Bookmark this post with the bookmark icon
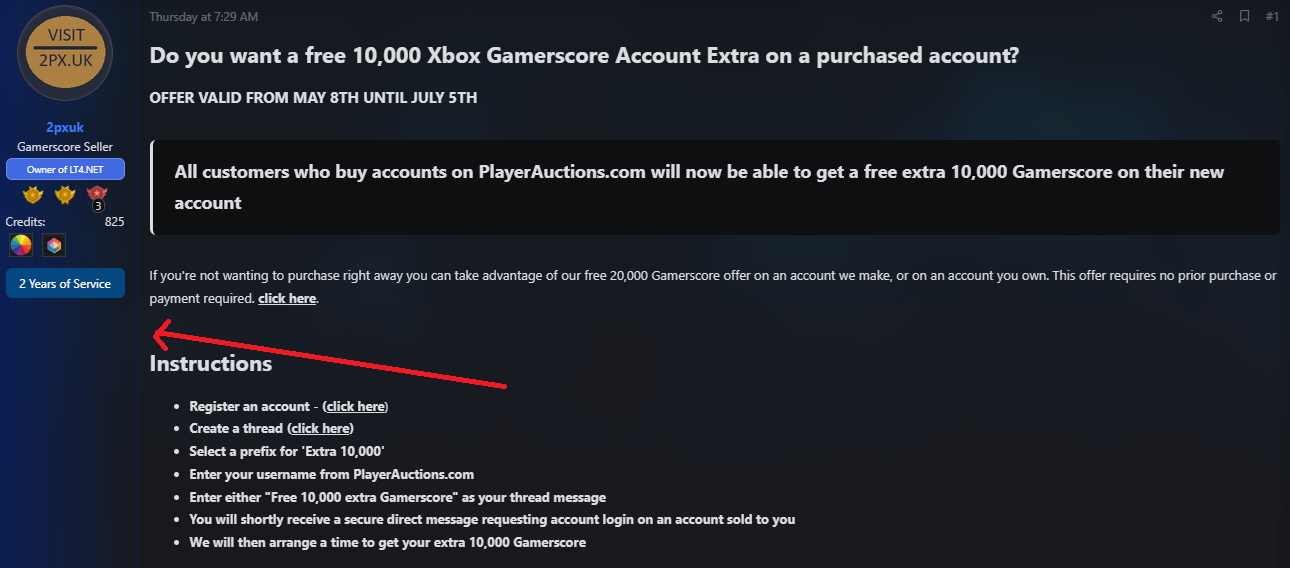Viewport: 1290px width, 568px height. pos(1244,16)
